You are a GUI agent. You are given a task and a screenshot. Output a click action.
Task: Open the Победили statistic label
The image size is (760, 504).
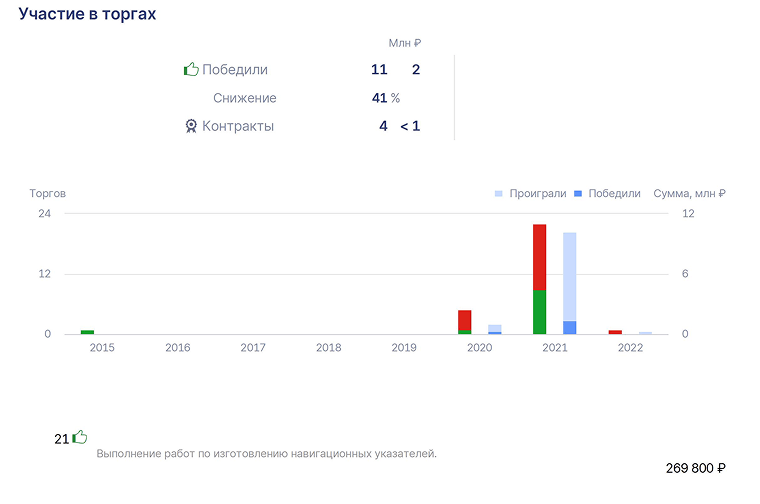click(235, 69)
